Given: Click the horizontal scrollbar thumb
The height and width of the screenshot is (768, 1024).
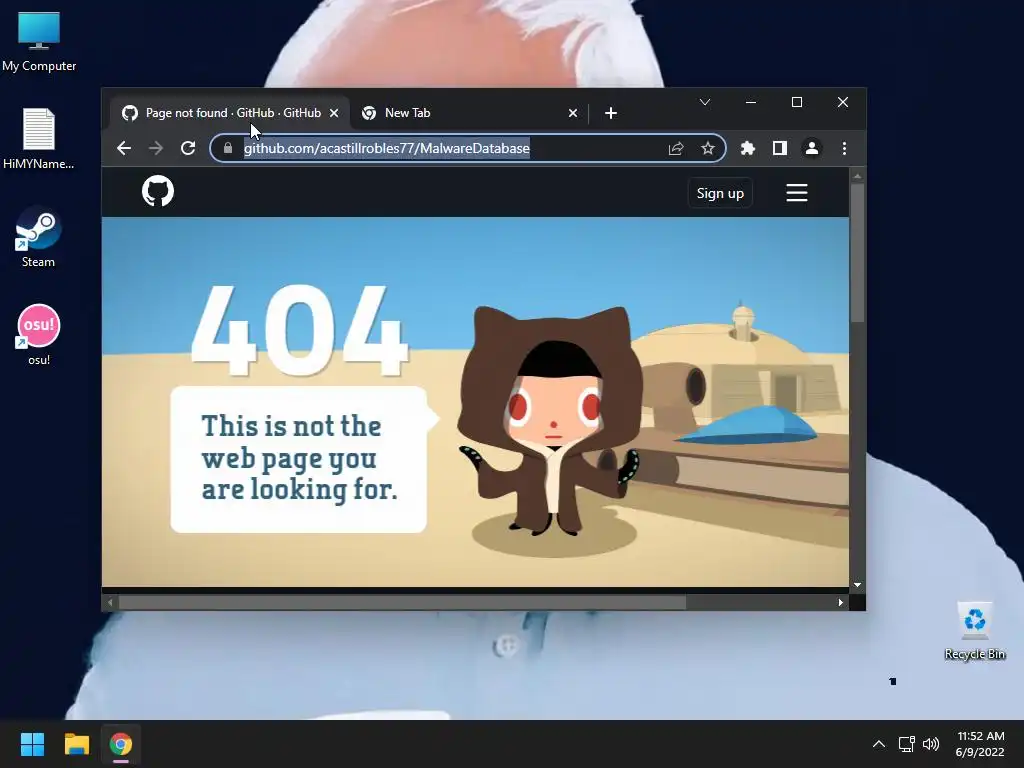Looking at the screenshot, I should pyautogui.click(x=402, y=602).
